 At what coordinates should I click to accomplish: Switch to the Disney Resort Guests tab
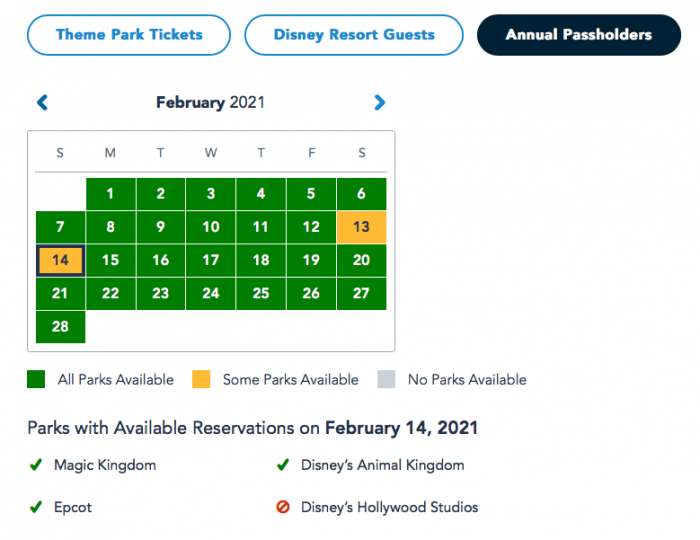tap(354, 35)
